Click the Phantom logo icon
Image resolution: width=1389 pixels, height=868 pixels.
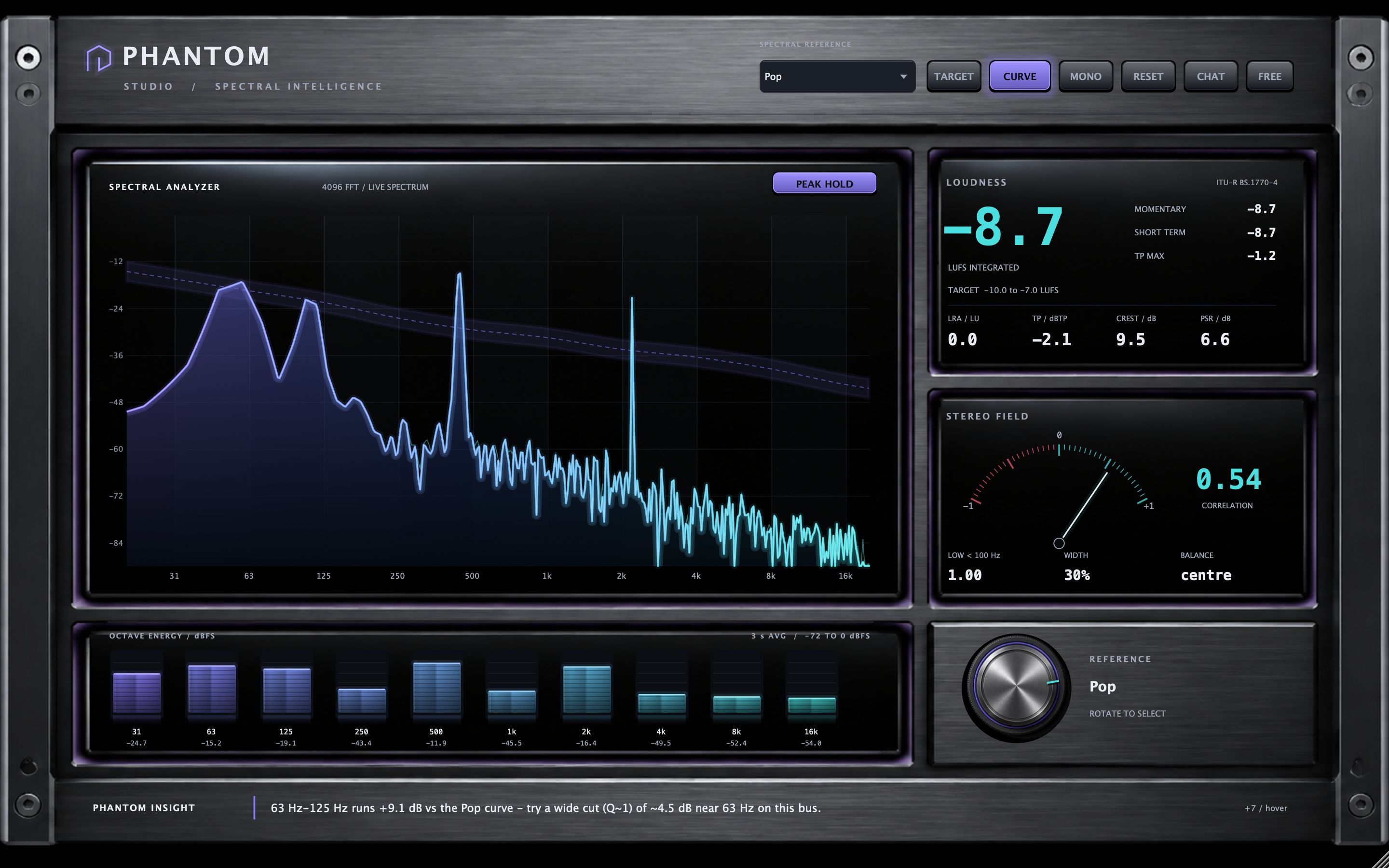click(98, 58)
